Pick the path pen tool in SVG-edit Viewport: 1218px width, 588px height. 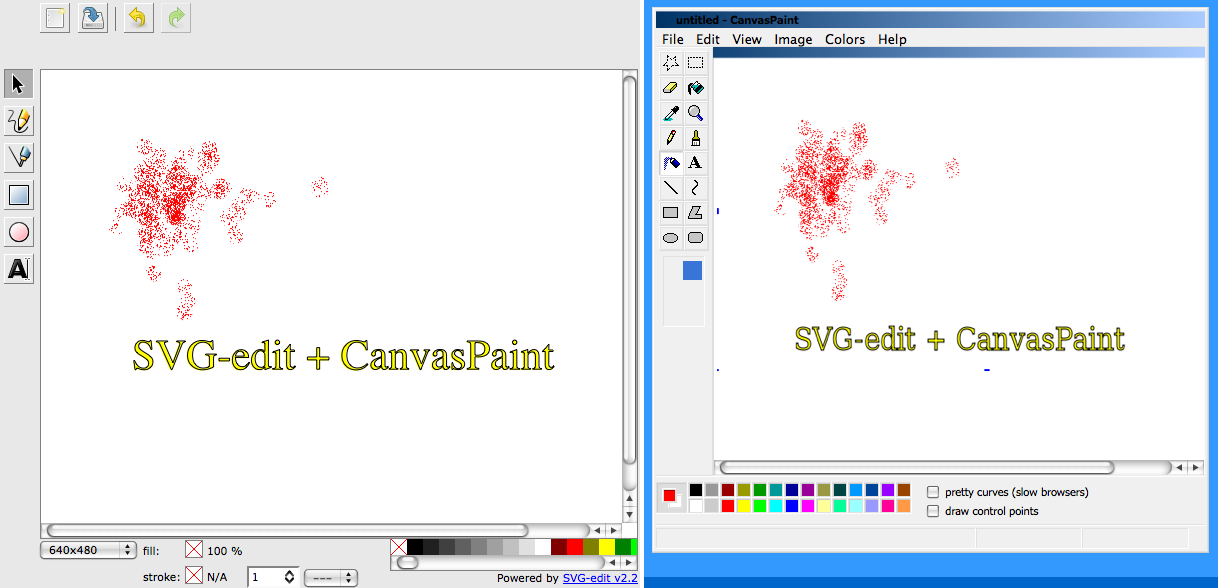tap(19, 158)
